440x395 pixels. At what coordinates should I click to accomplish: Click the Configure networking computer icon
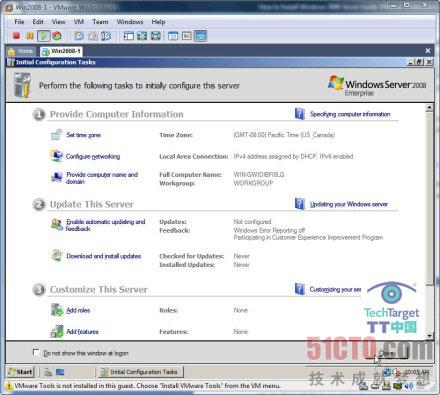57,156
